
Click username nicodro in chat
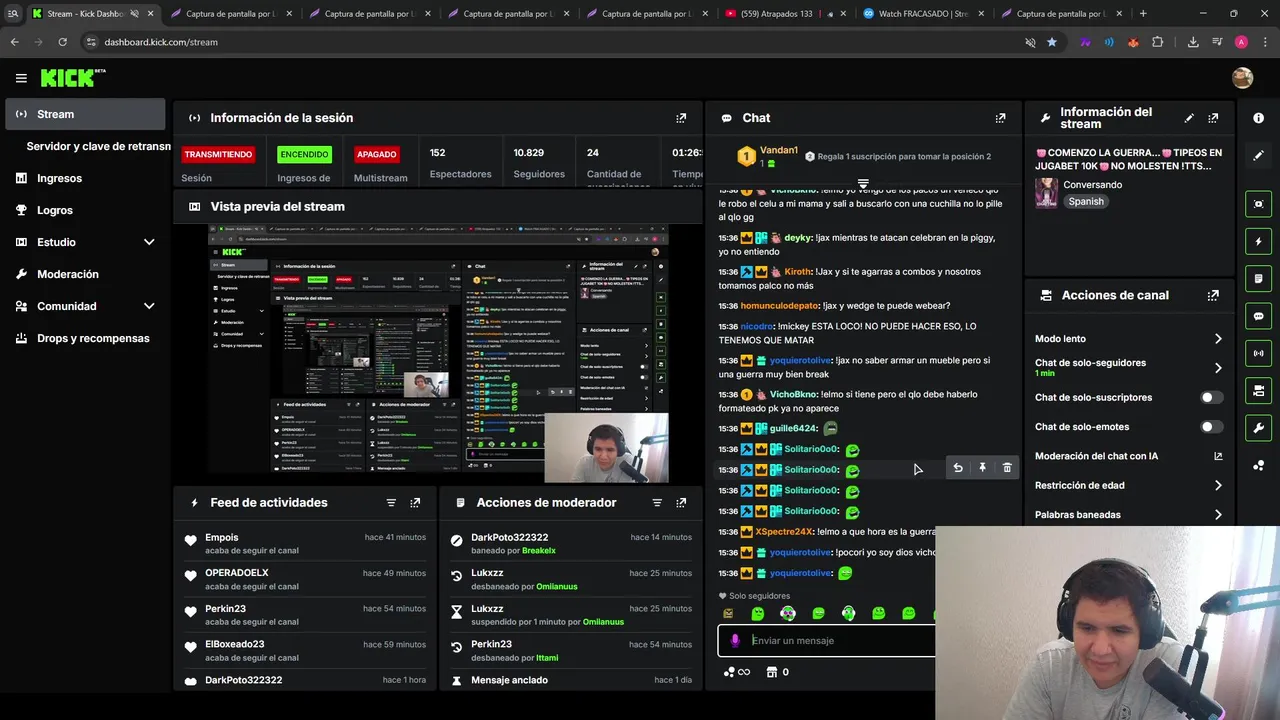[757, 326]
